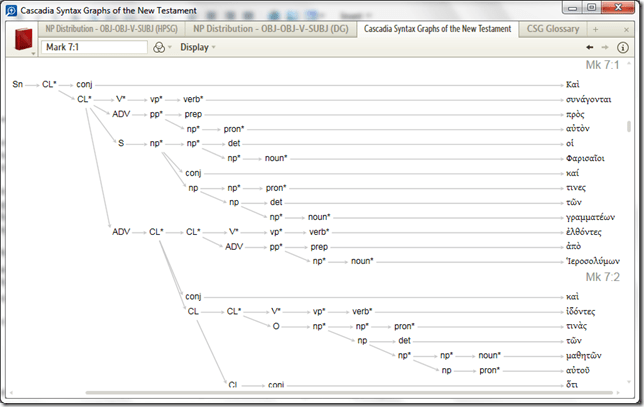
Task: Open the visual filter icon menu
Action: point(160,48)
